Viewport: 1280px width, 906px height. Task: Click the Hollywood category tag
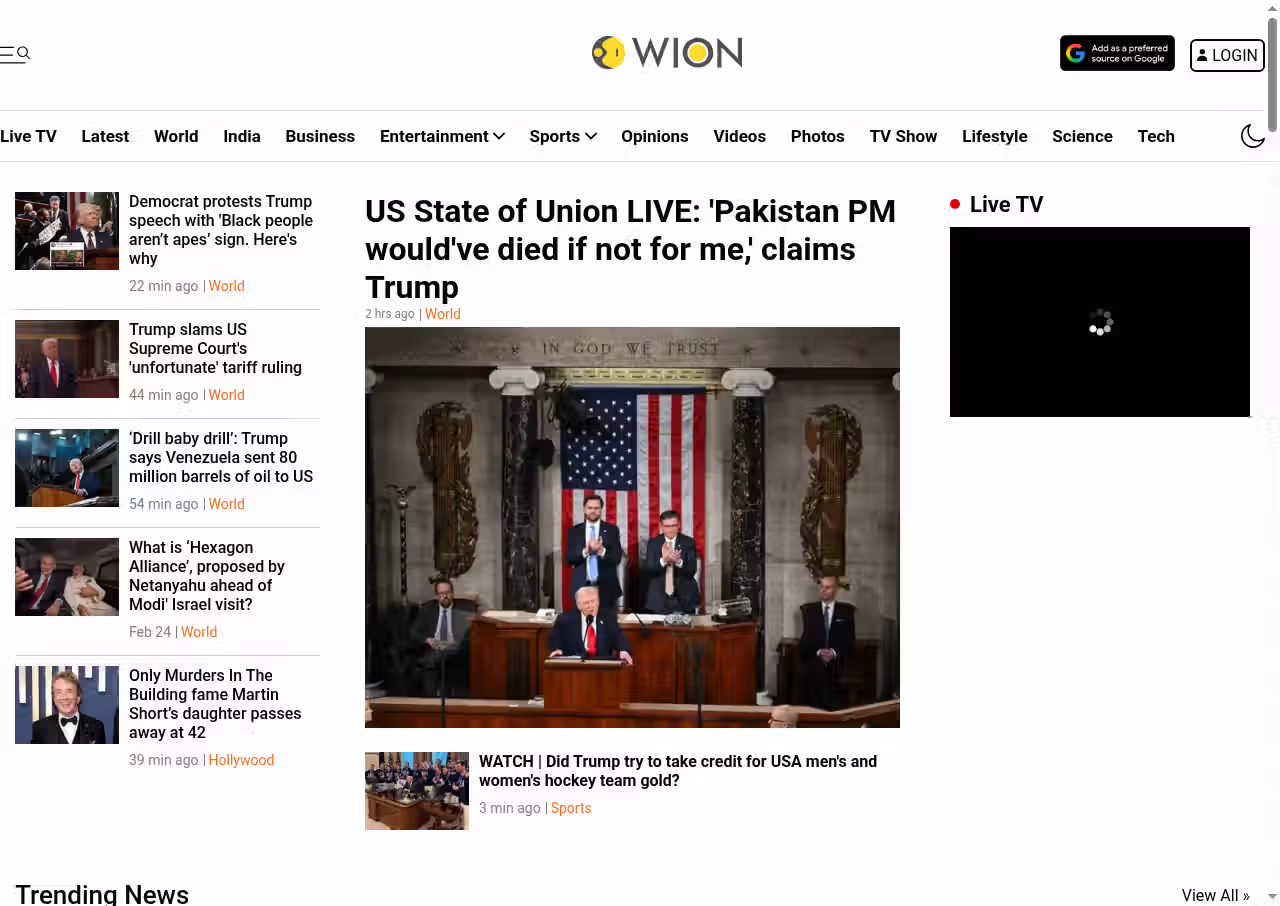coord(241,760)
